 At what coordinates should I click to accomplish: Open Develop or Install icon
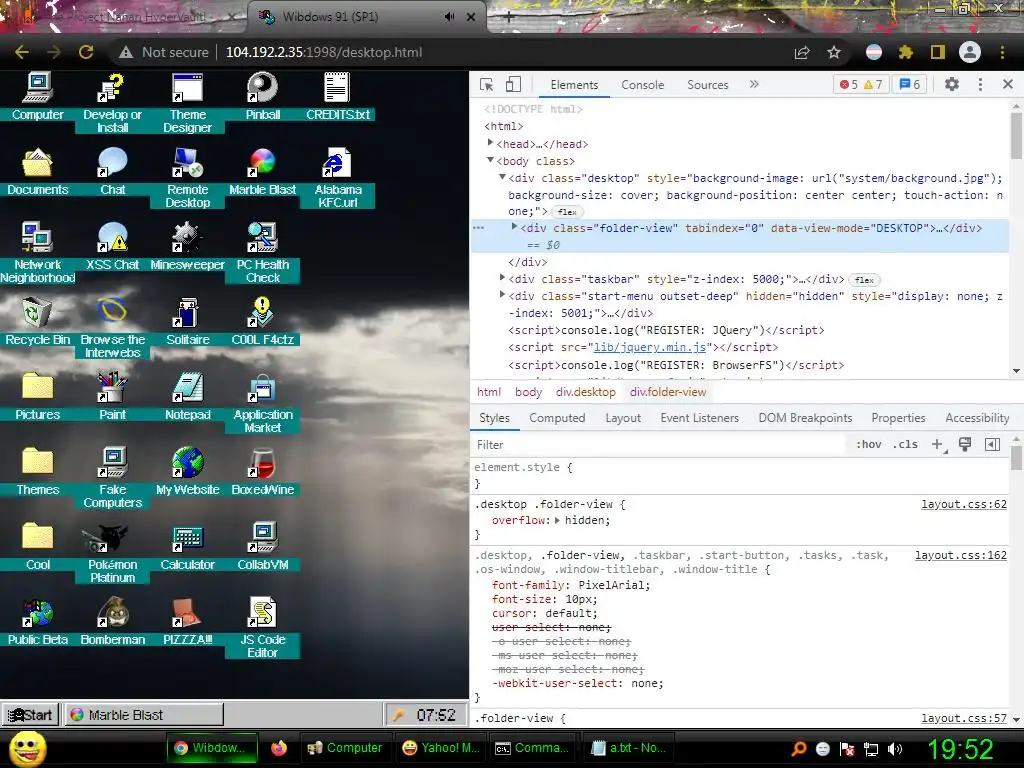(x=112, y=103)
